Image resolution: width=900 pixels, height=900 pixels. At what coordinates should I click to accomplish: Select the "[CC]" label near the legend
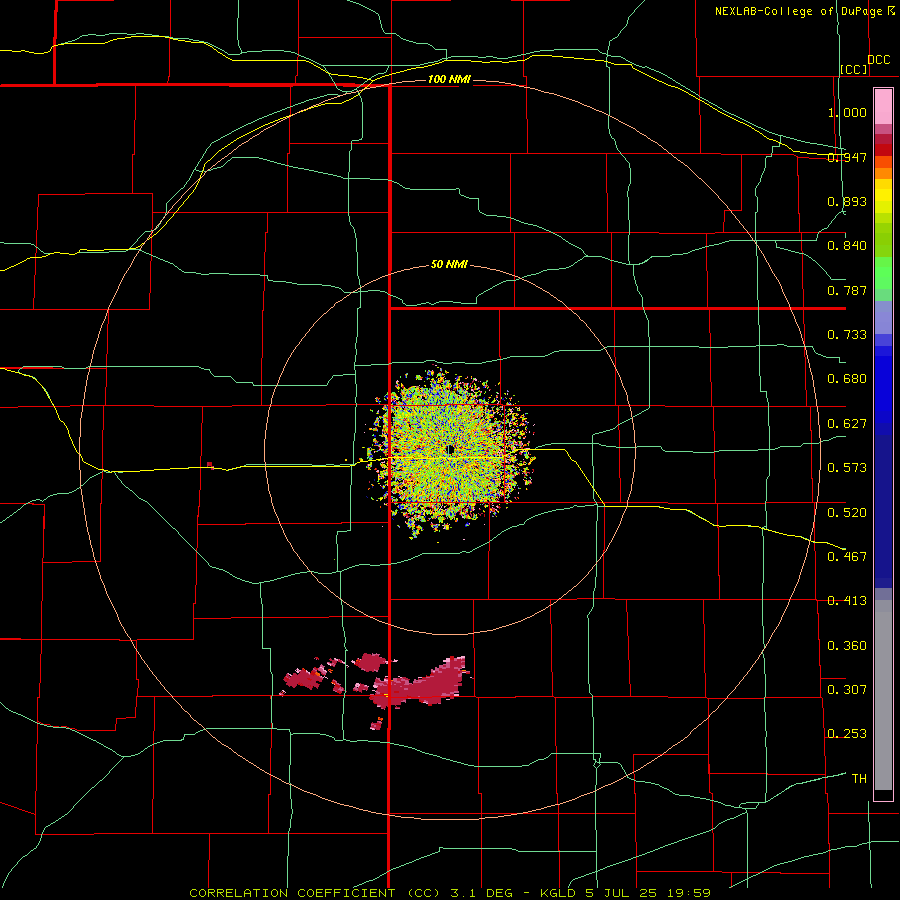(x=853, y=69)
